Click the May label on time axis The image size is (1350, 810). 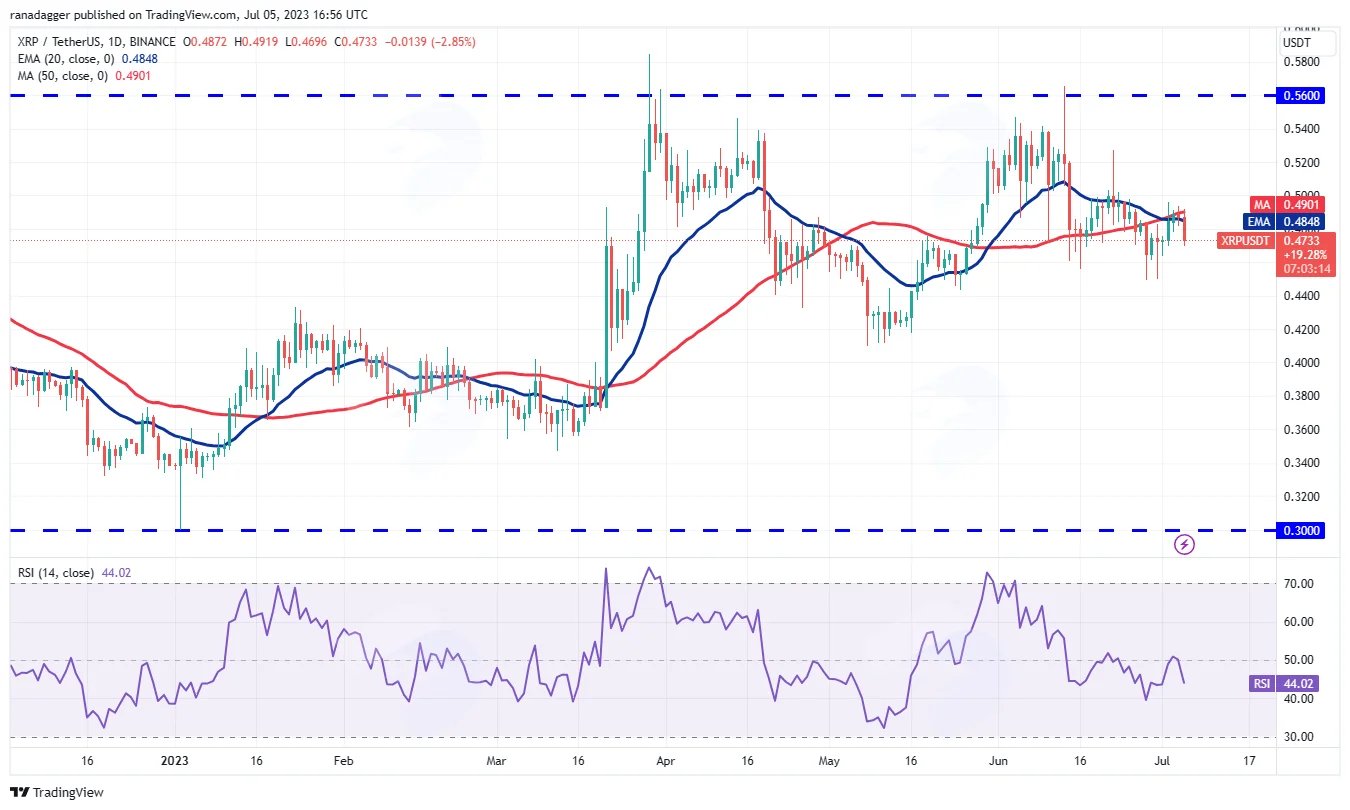pyautogui.click(x=830, y=761)
